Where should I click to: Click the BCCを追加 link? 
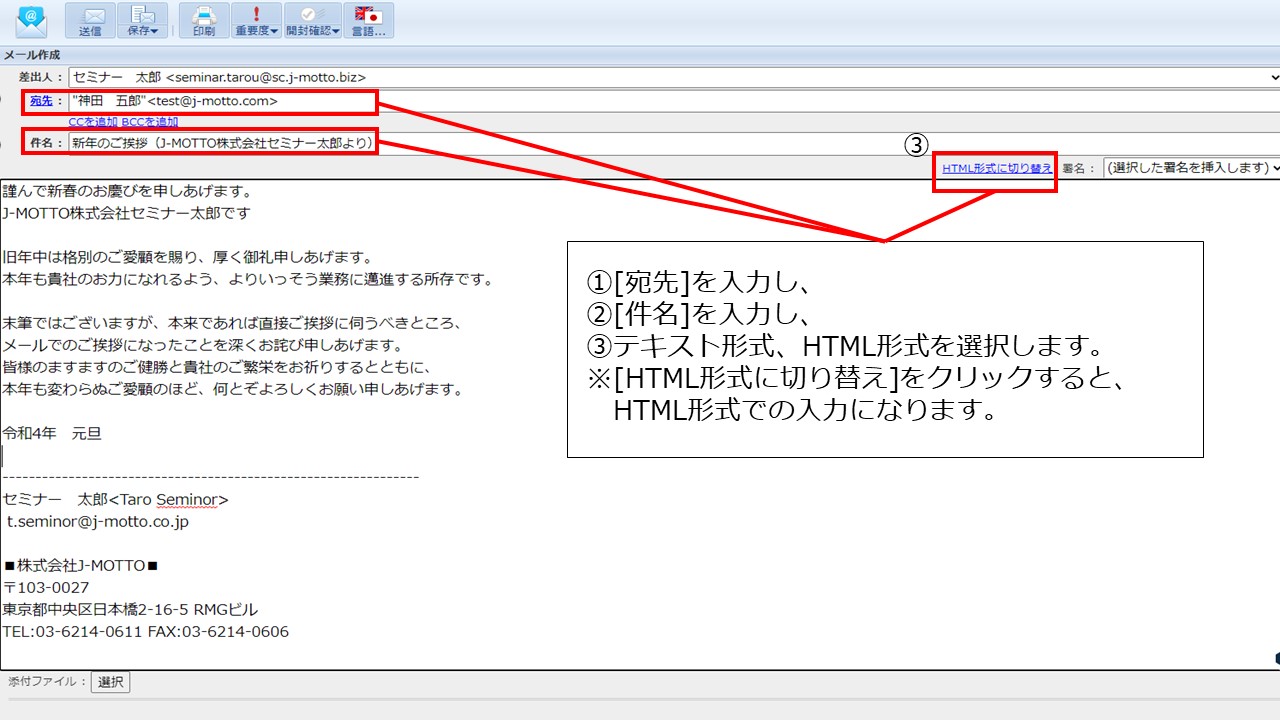coord(150,122)
